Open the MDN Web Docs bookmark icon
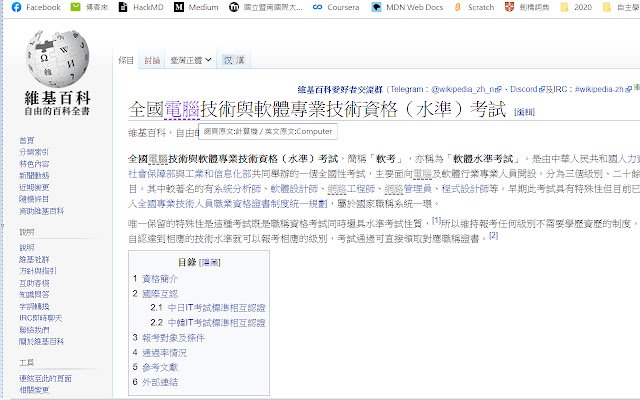The height and width of the screenshot is (400, 640). 376,7
